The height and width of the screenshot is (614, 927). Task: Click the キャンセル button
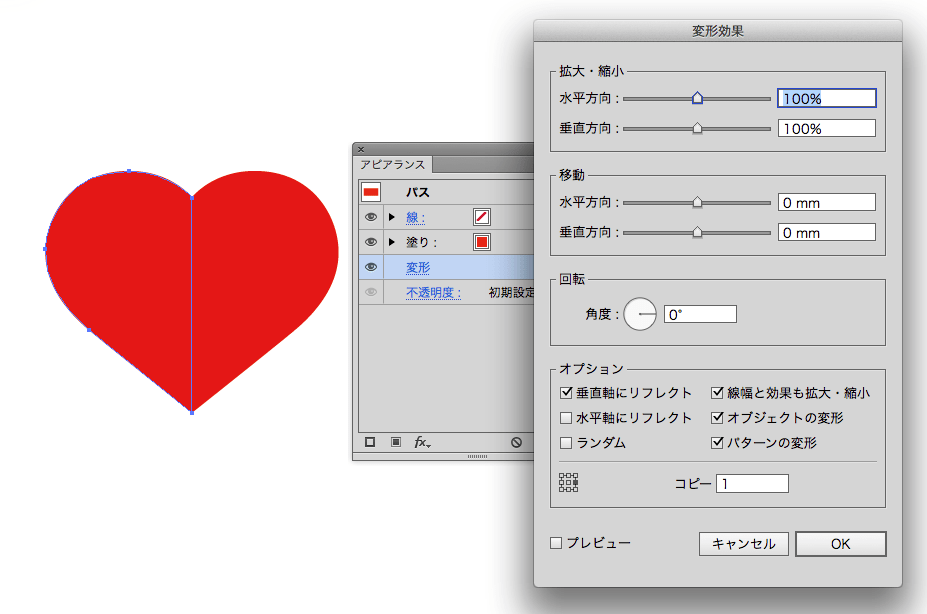(x=743, y=544)
